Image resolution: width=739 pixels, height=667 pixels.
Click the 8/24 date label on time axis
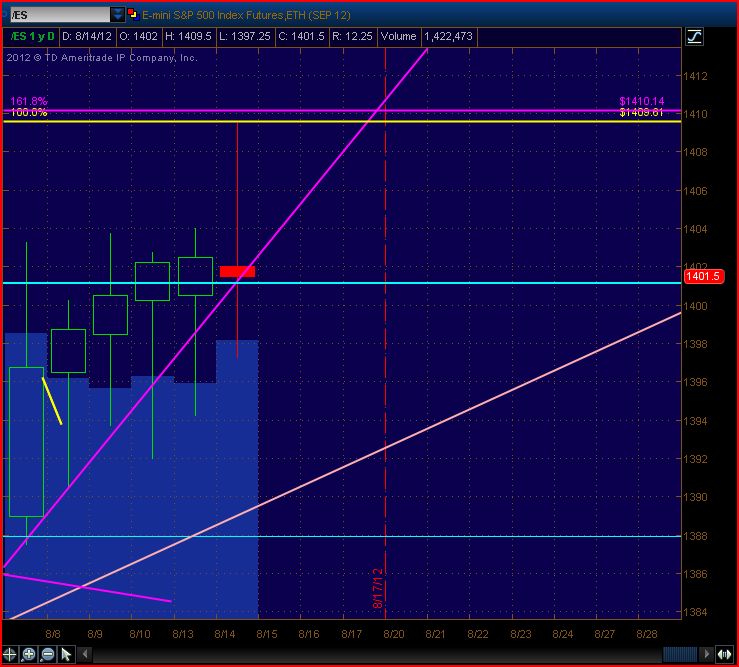[x=563, y=634]
